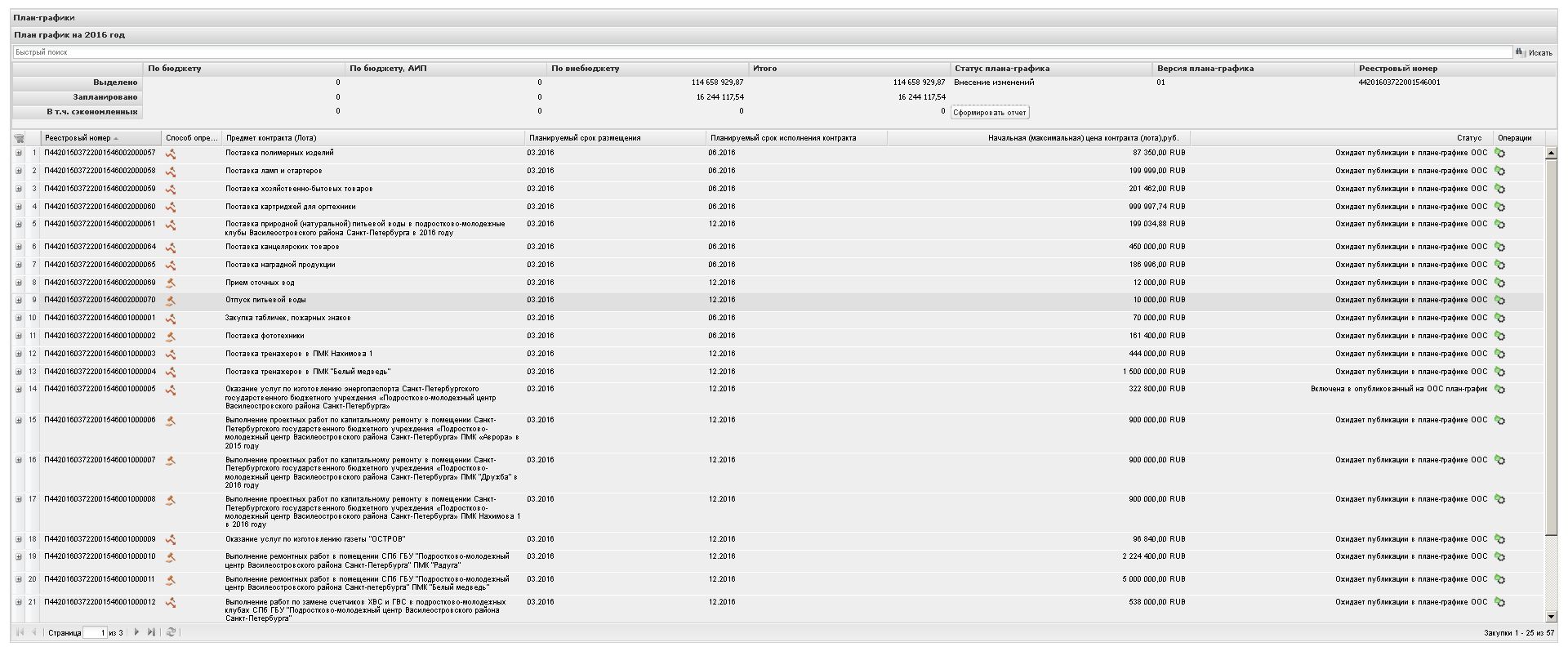1568x647 pixels.
Task: Click the Поставка наградной продукции subject text
Action: coord(280,265)
